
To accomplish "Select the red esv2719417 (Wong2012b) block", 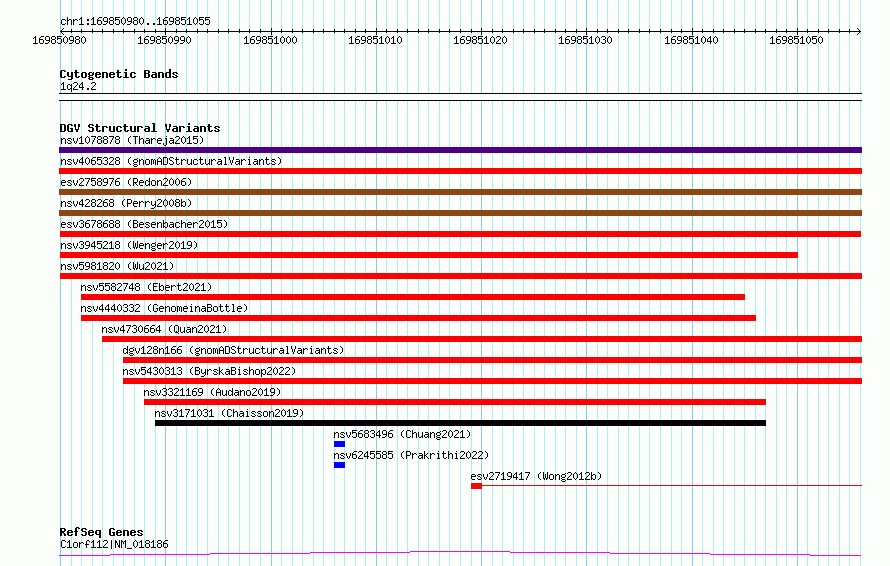I will point(476,486).
